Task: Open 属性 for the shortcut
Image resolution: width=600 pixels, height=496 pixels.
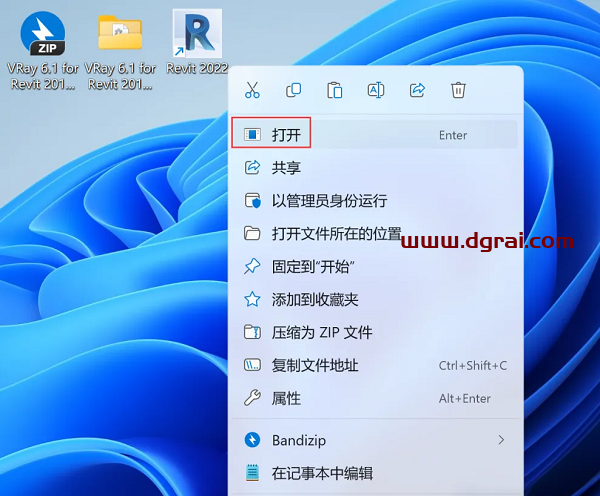Action: (286, 398)
